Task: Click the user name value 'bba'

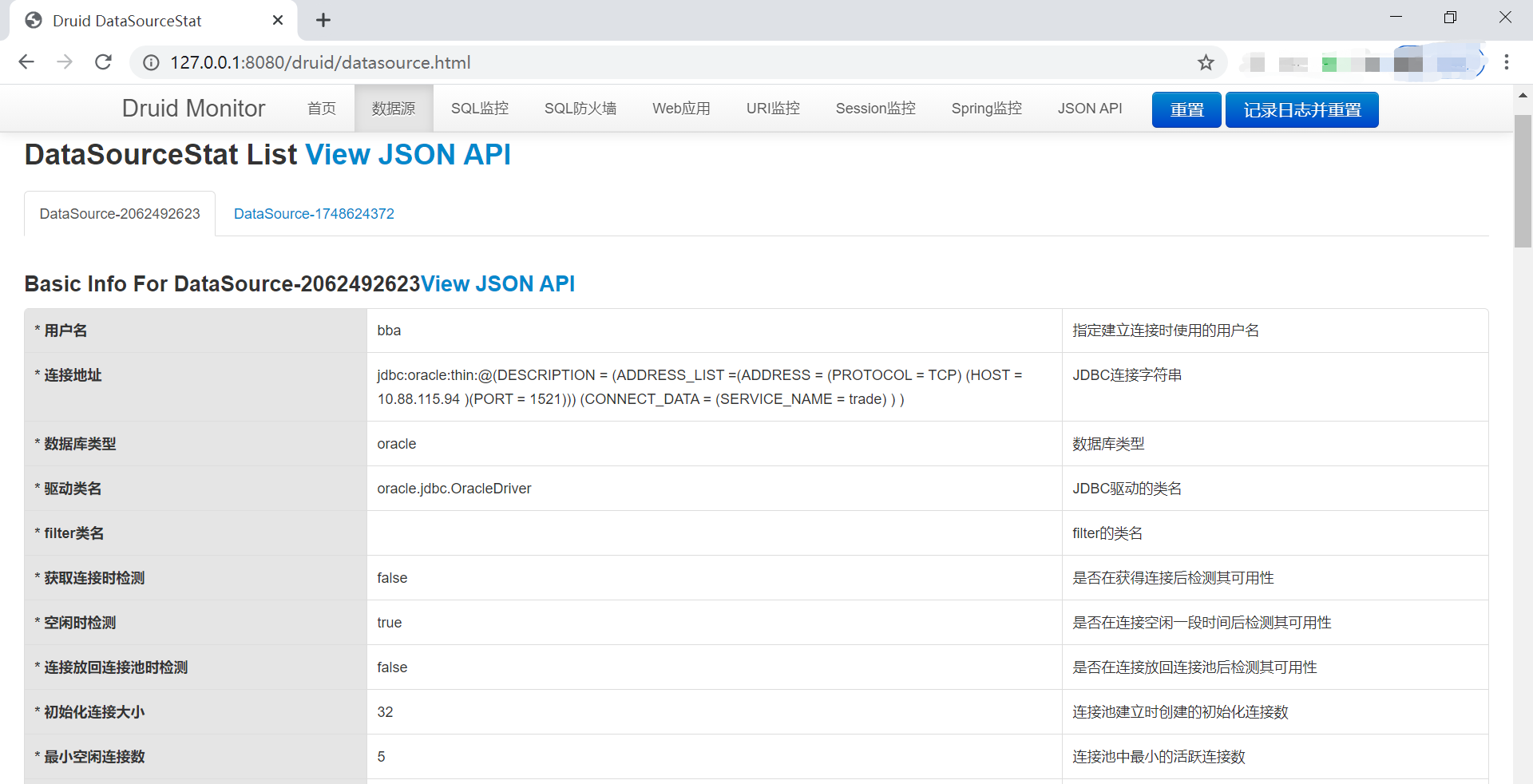Action: 389,331
